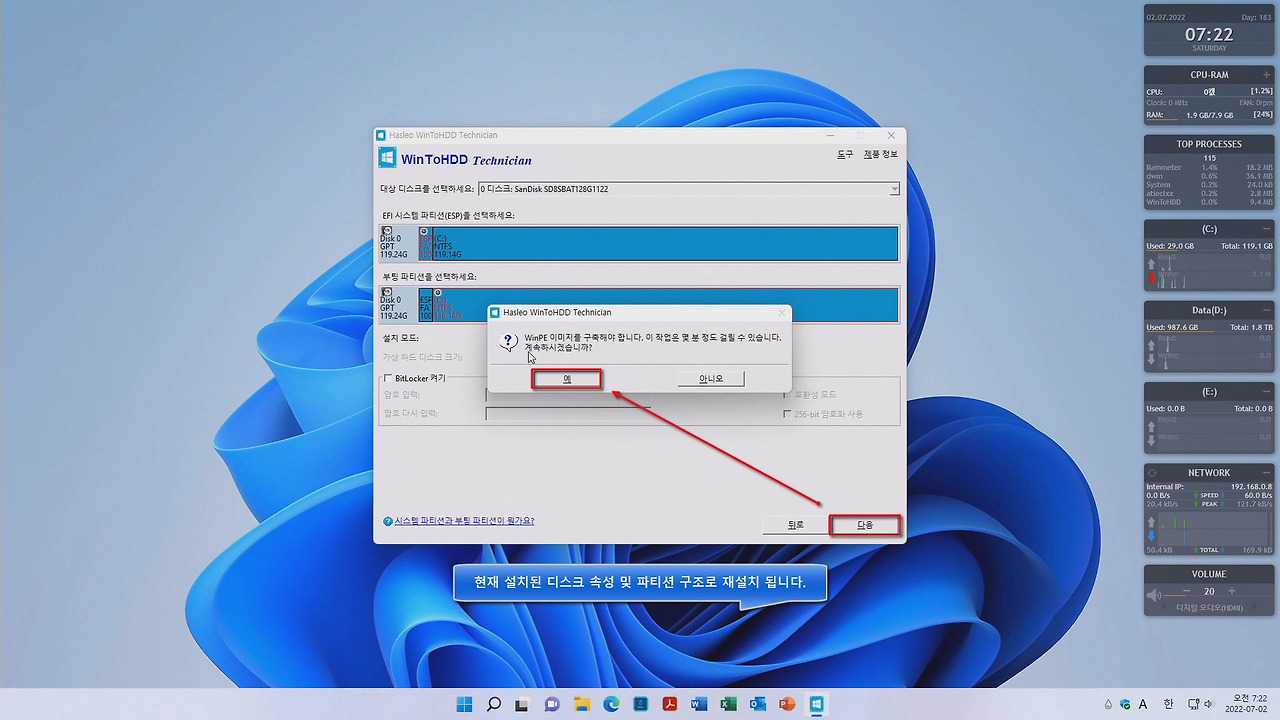The image size is (1280, 720).
Task: Collapse the (C:) drive widget
Action: pyautogui.click(x=1267, y=229)
